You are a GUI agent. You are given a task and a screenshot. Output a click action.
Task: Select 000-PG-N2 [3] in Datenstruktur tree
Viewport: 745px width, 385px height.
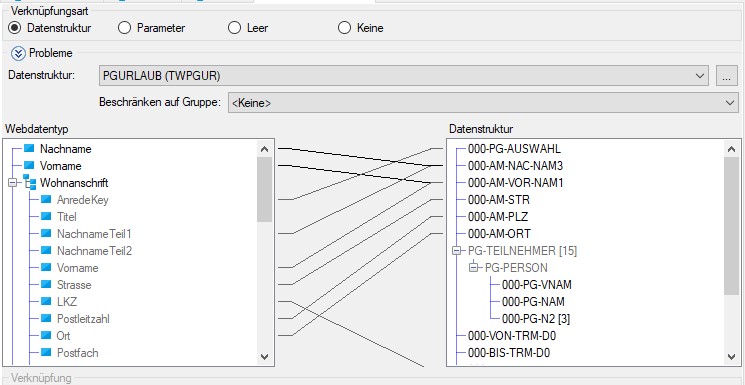536,319
